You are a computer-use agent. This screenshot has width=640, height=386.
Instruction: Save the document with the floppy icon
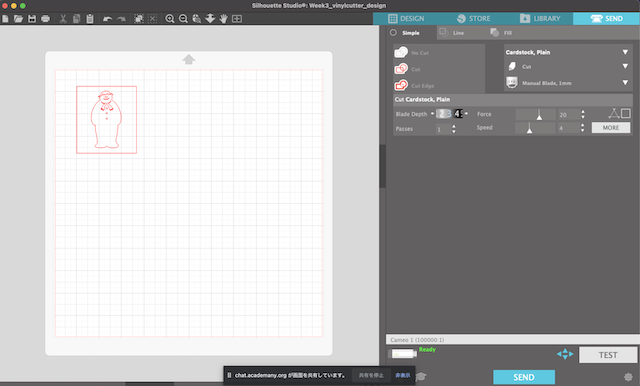pos(32,19)
